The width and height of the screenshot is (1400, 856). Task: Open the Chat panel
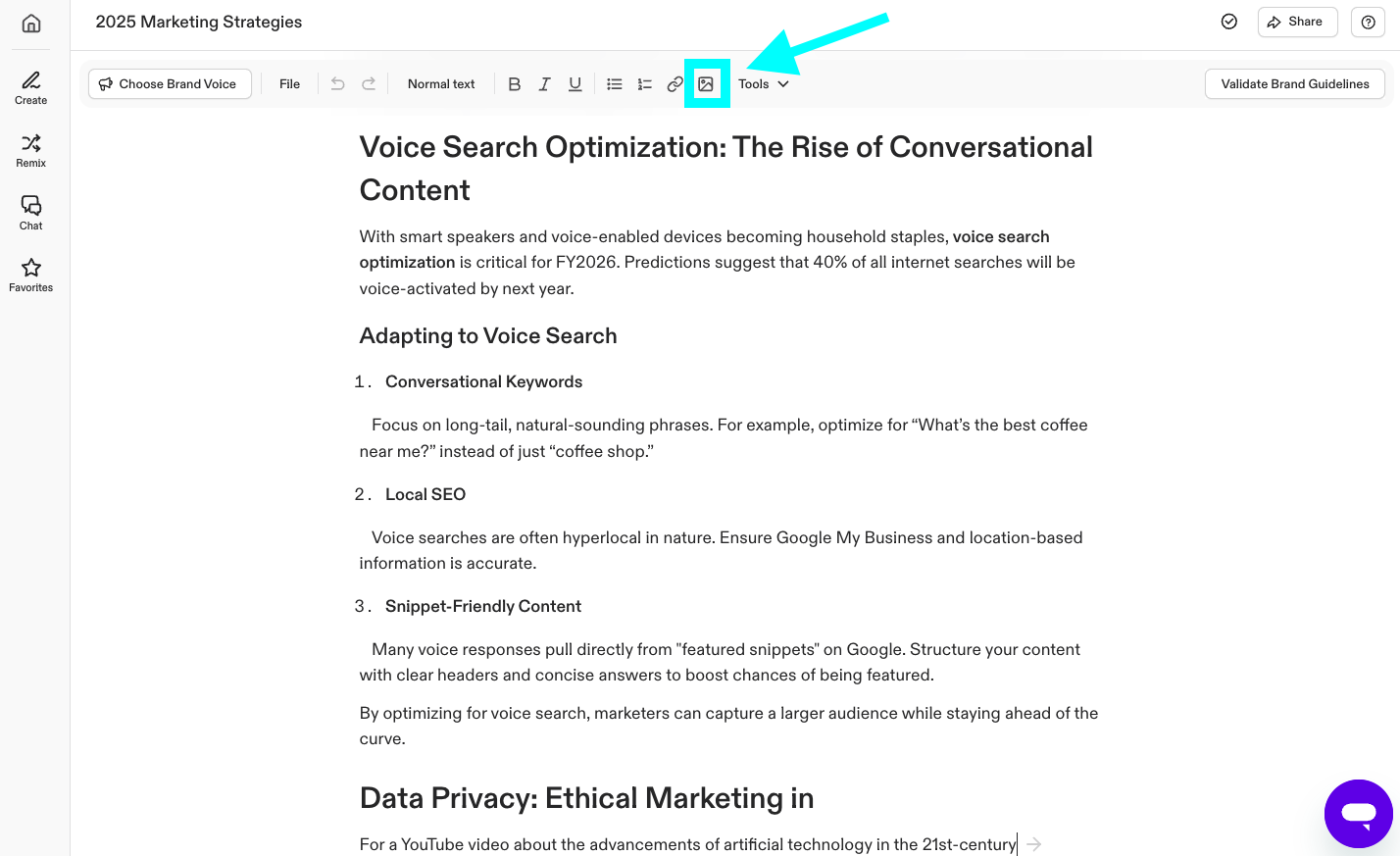31,212
